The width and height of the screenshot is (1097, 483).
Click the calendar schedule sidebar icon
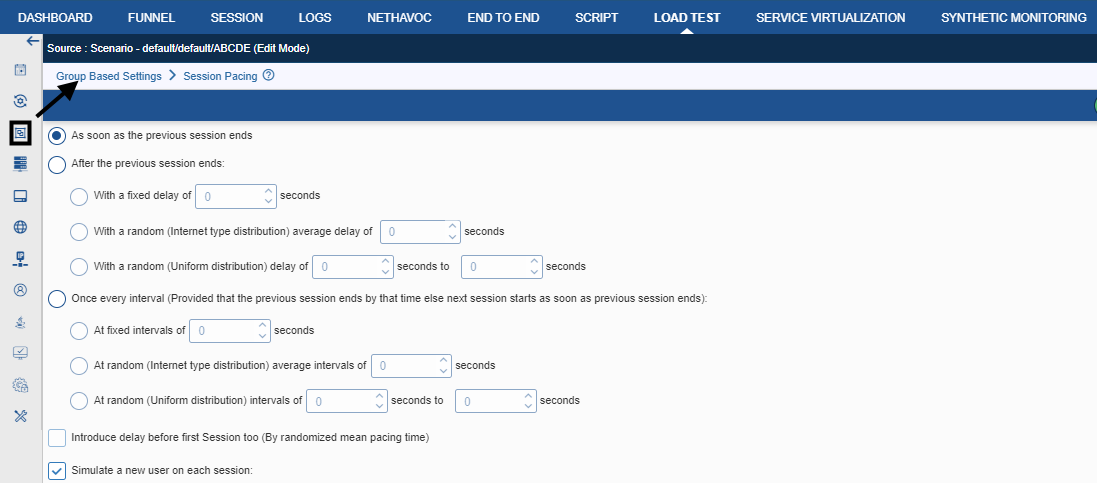(20, 70)
